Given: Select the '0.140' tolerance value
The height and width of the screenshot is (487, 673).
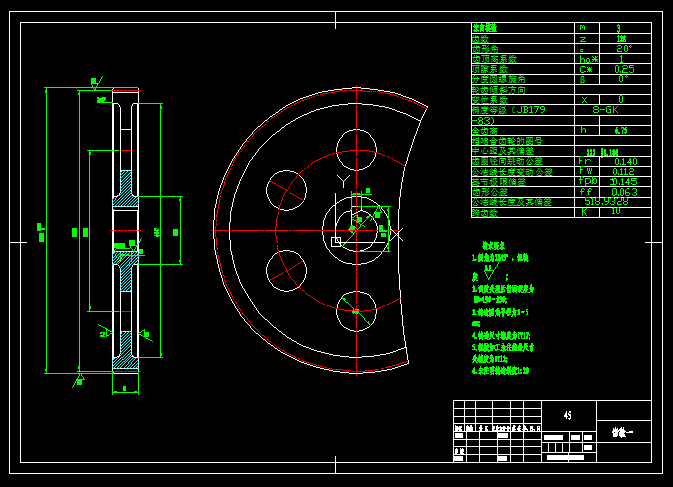Looking at the screenshot, I should [626, 162].
